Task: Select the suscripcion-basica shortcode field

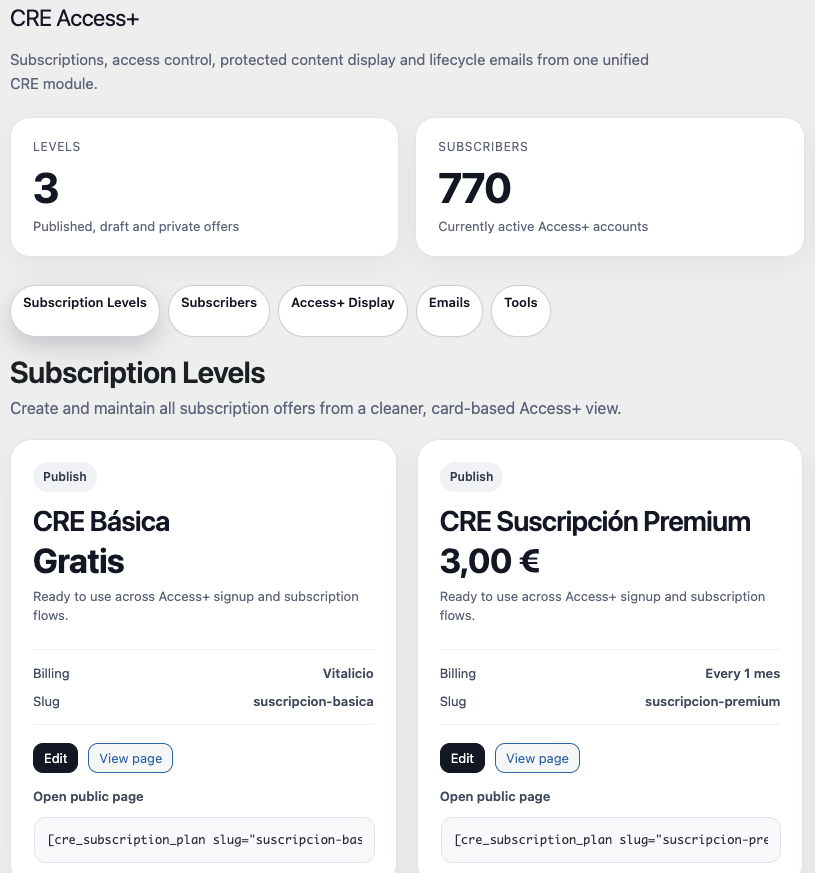Action: 204,840
